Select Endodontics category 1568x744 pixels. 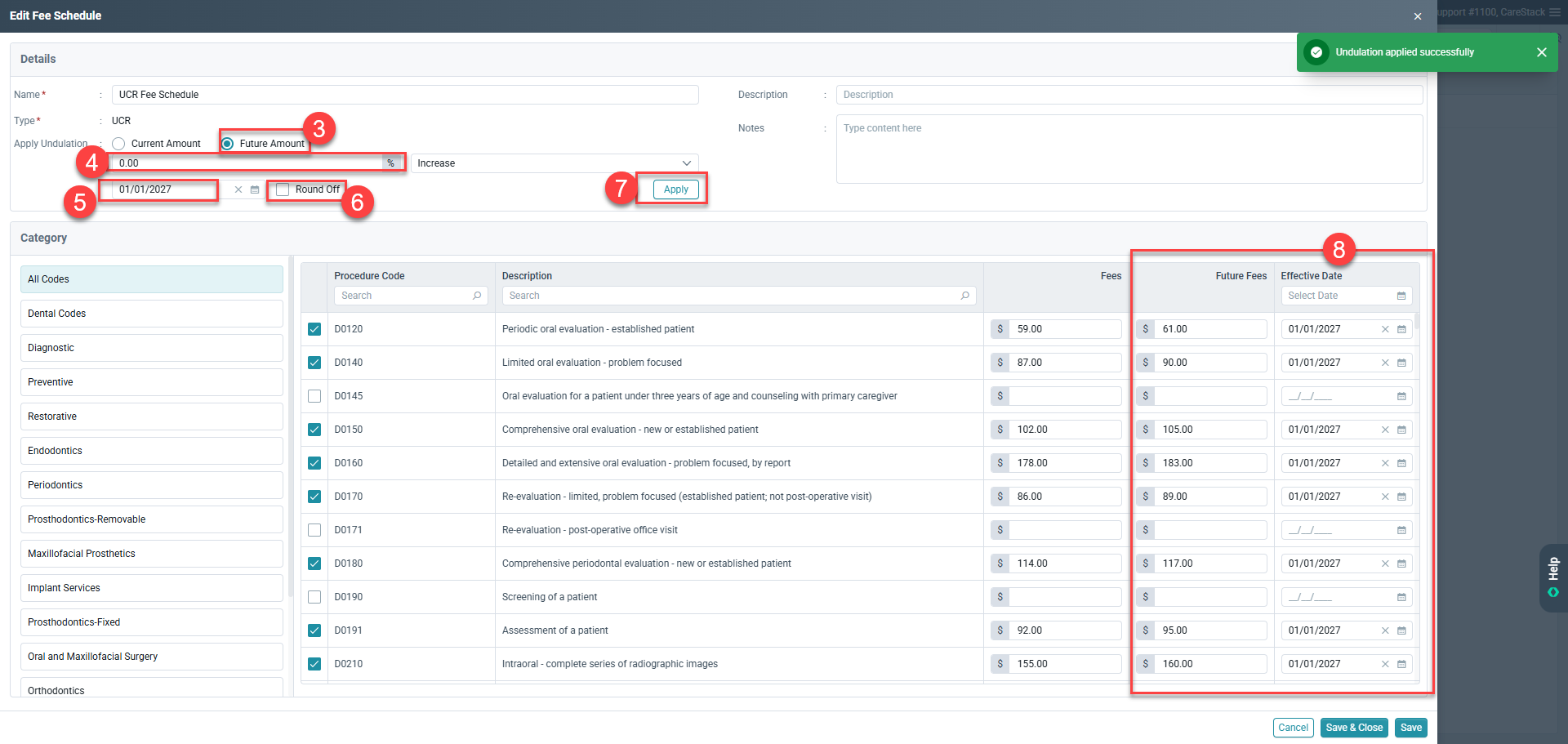[x=152, y=451]
